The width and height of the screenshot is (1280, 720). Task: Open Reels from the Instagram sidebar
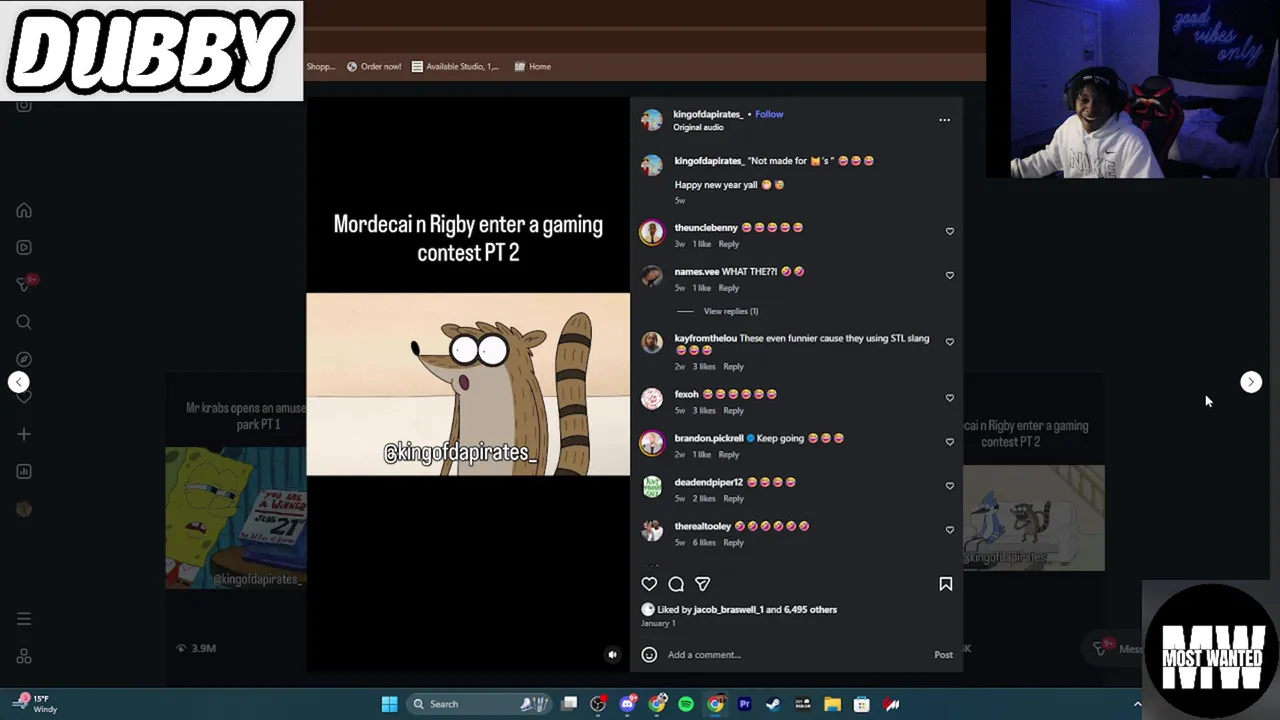point(24,247)
